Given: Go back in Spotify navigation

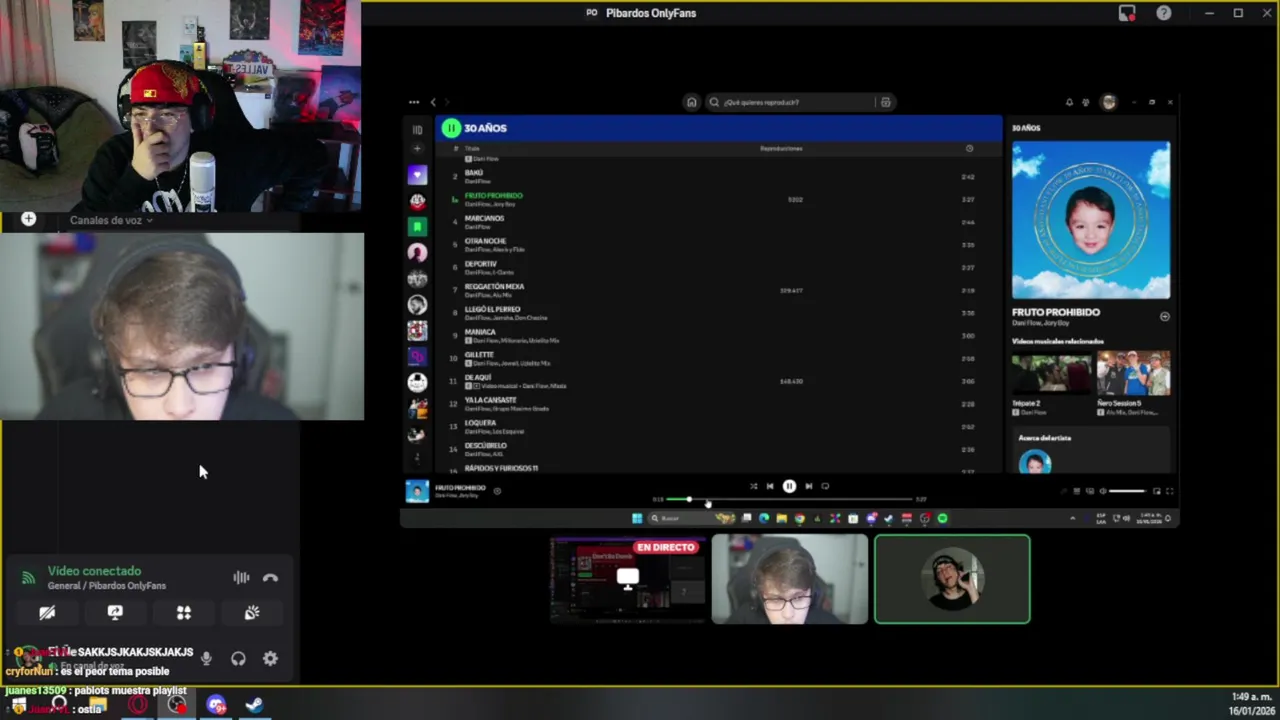Looking at the screenshot, I should click(433, 102).
